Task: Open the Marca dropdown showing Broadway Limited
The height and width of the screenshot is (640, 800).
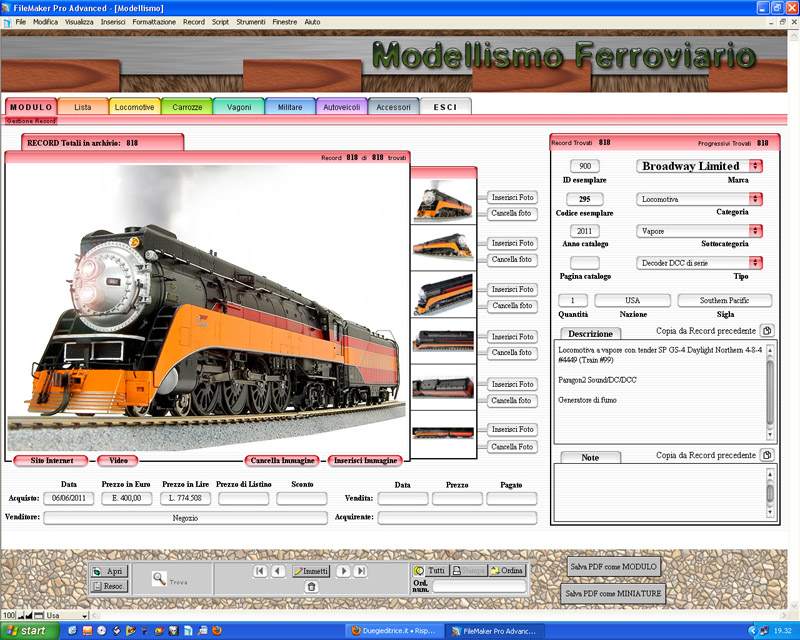Action: pos(757,165)
